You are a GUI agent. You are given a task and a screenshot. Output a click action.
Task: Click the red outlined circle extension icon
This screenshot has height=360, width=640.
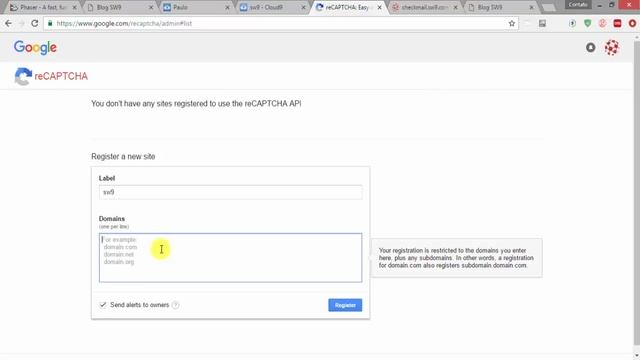click(602, 23)
